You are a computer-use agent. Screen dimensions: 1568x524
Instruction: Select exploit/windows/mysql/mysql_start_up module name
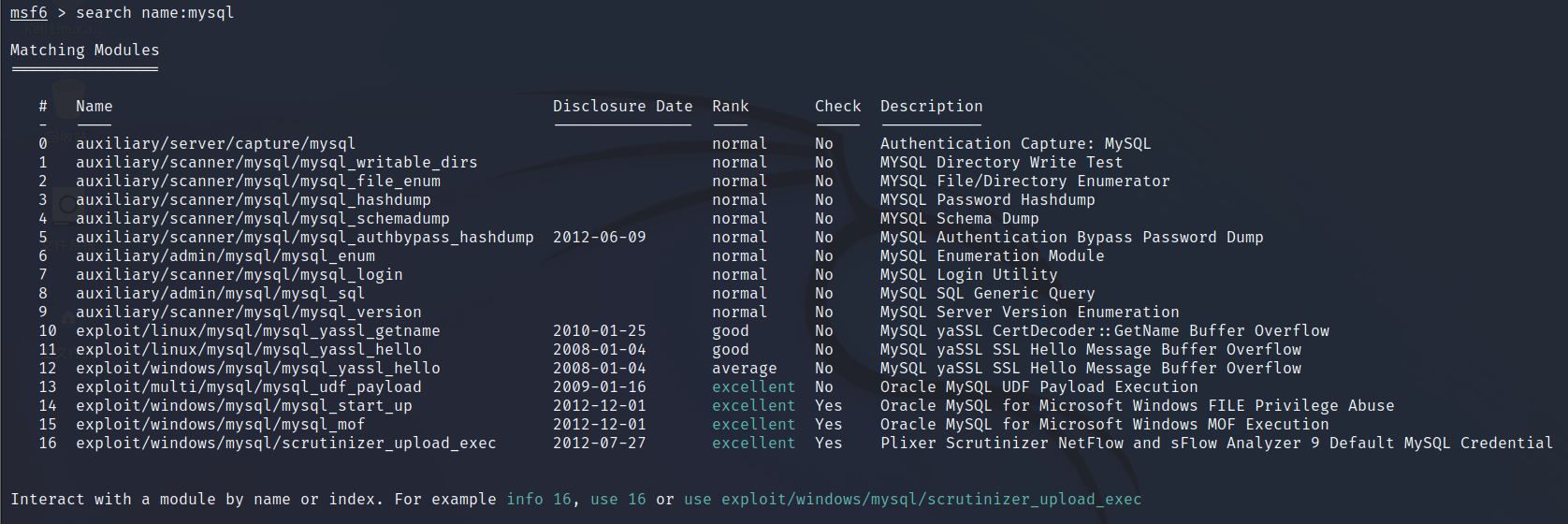[x=244, y=406]
